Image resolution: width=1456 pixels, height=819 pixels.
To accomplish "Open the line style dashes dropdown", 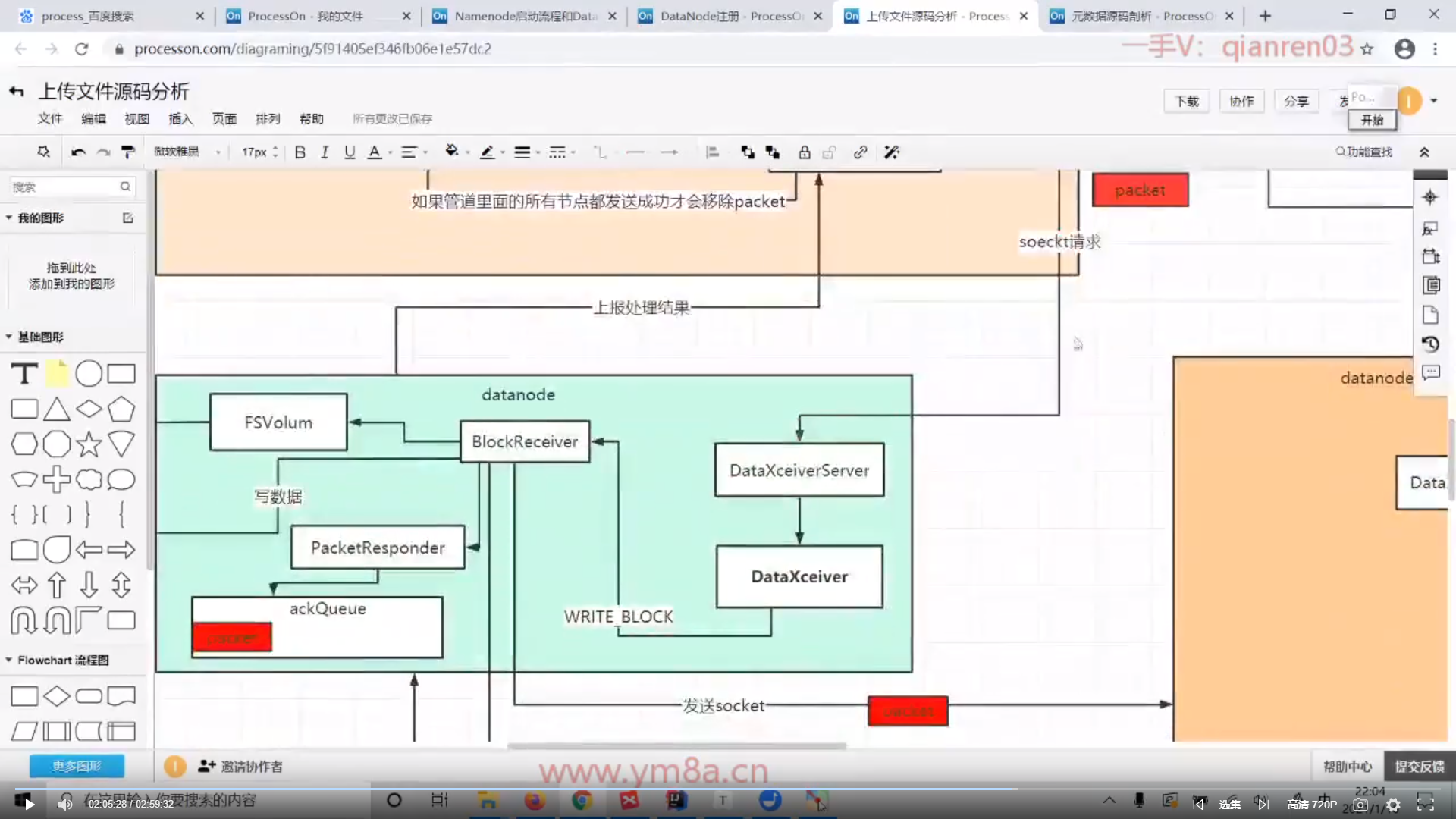I will pyautogui.click(x=562, y=152).
